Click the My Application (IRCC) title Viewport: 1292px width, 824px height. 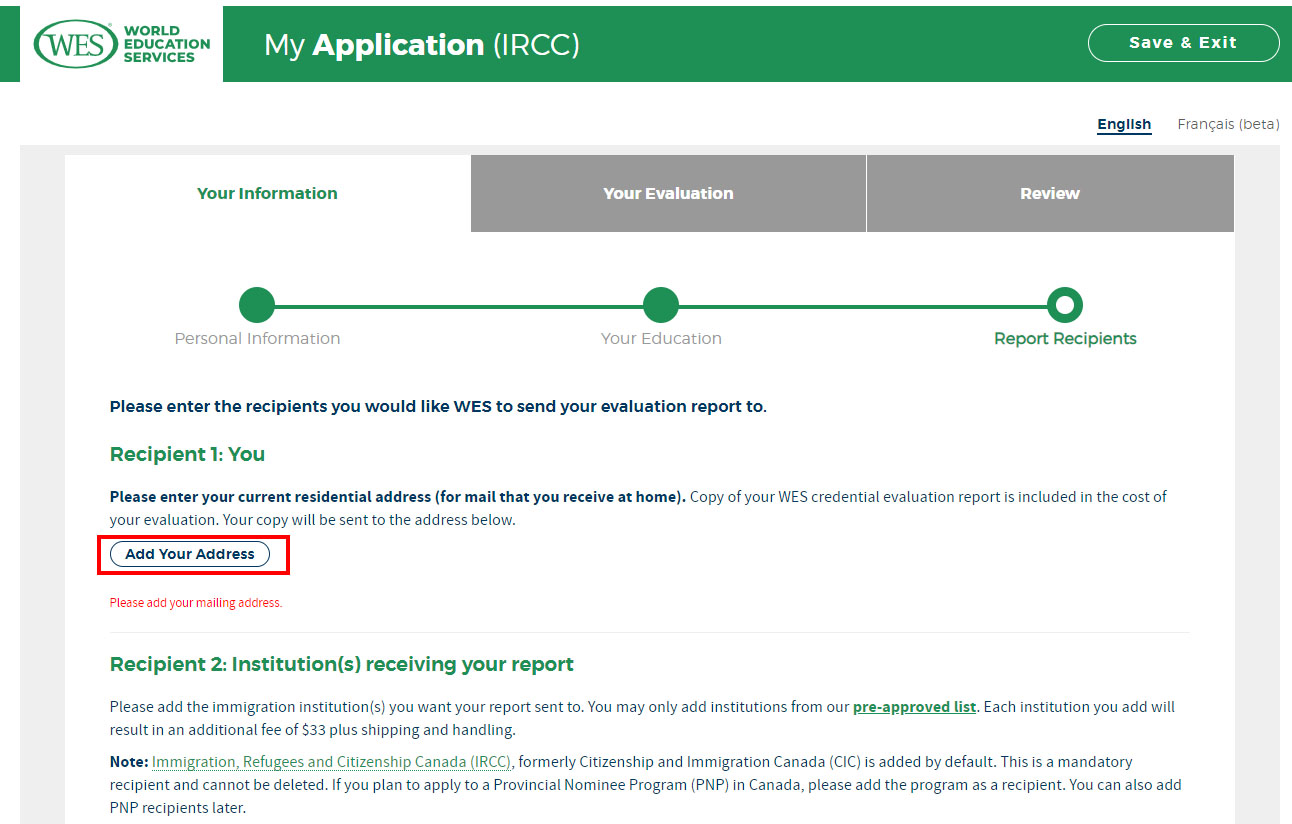422,45
